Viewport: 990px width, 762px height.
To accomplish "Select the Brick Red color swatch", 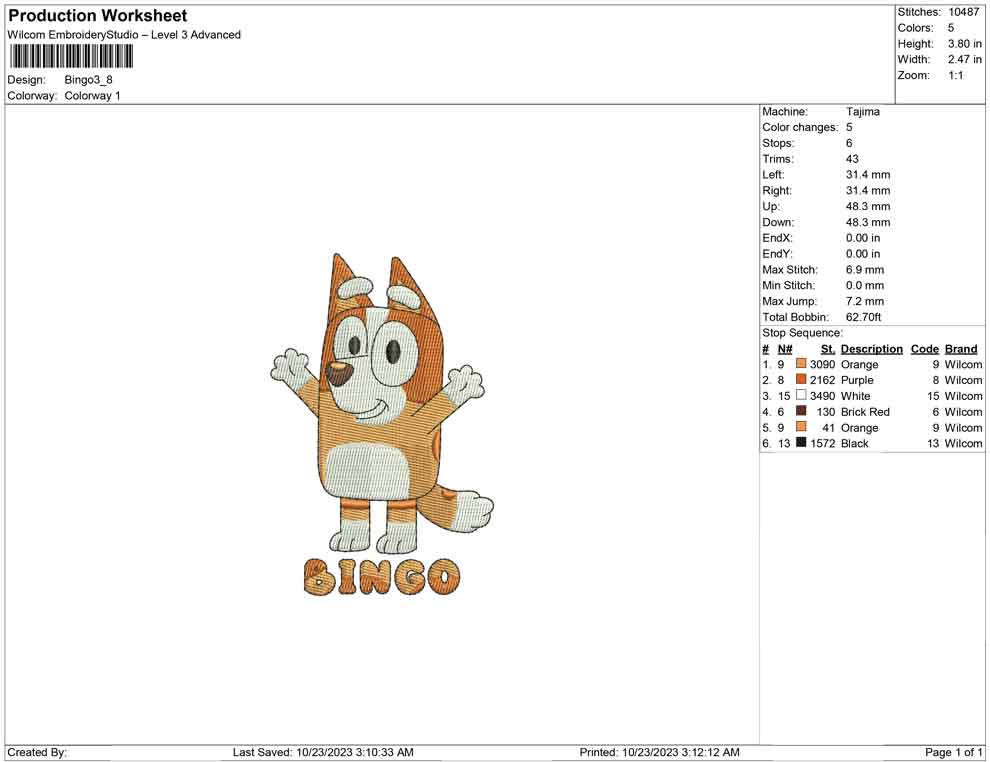I will (x=801, y=411).
